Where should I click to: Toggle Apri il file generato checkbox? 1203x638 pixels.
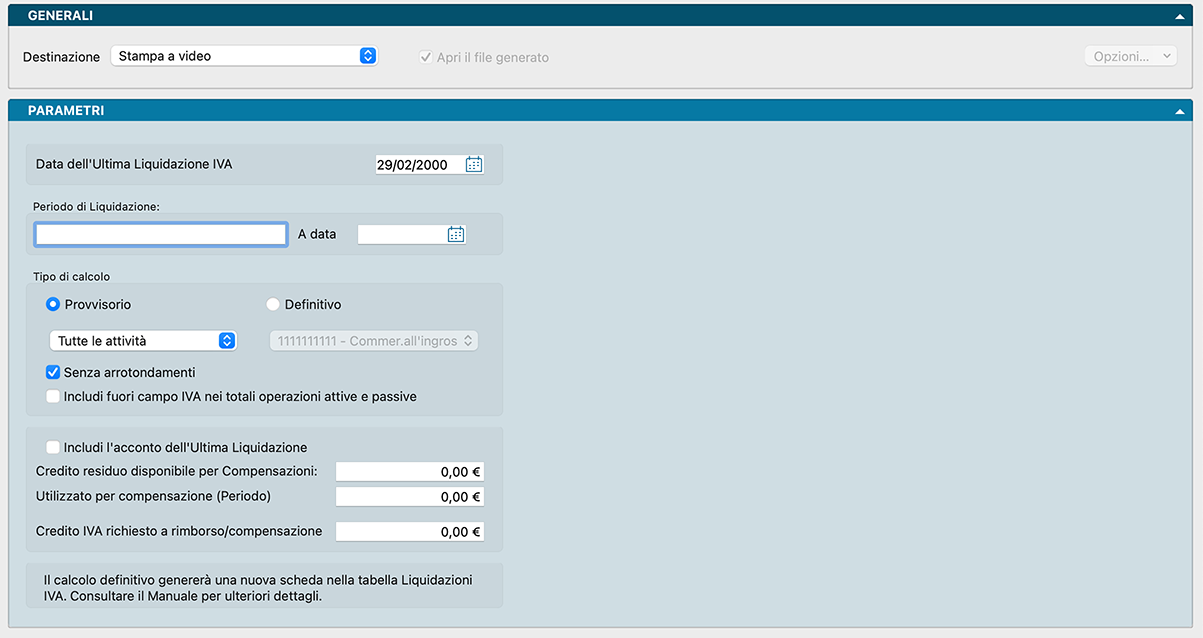point(426,58)
